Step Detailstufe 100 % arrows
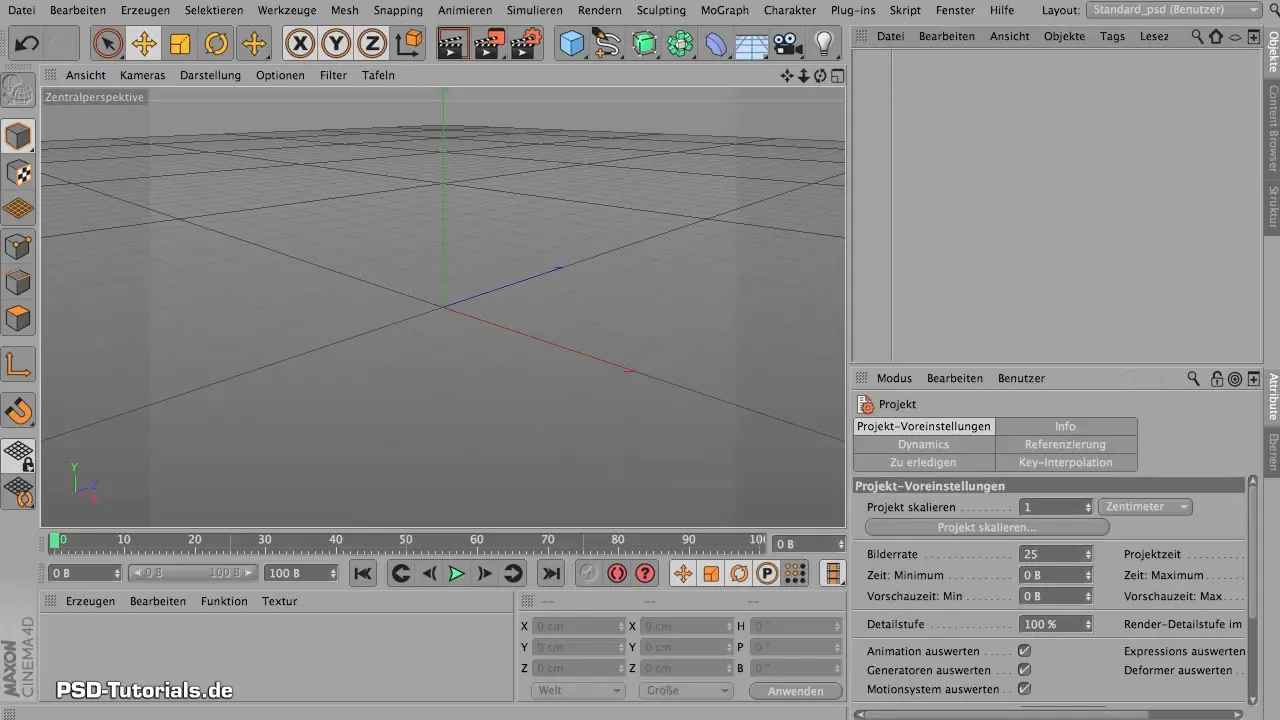The image size is (1280, 720). (x=1088, y=624)
